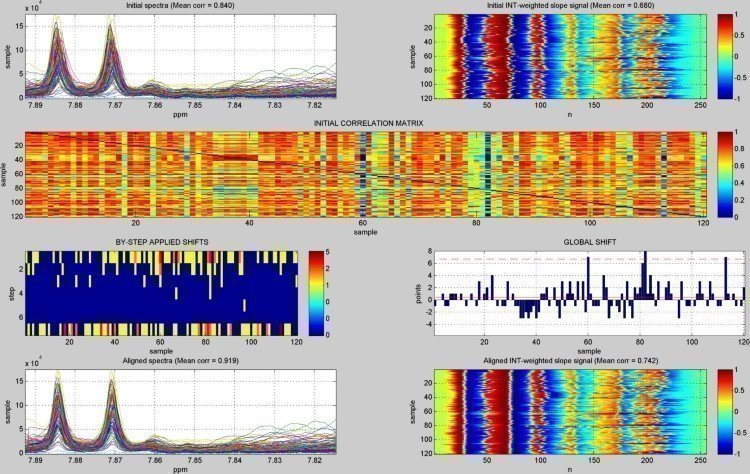Click the colorbar beside the Initial INT-weighted heatmap

[724, 56]
